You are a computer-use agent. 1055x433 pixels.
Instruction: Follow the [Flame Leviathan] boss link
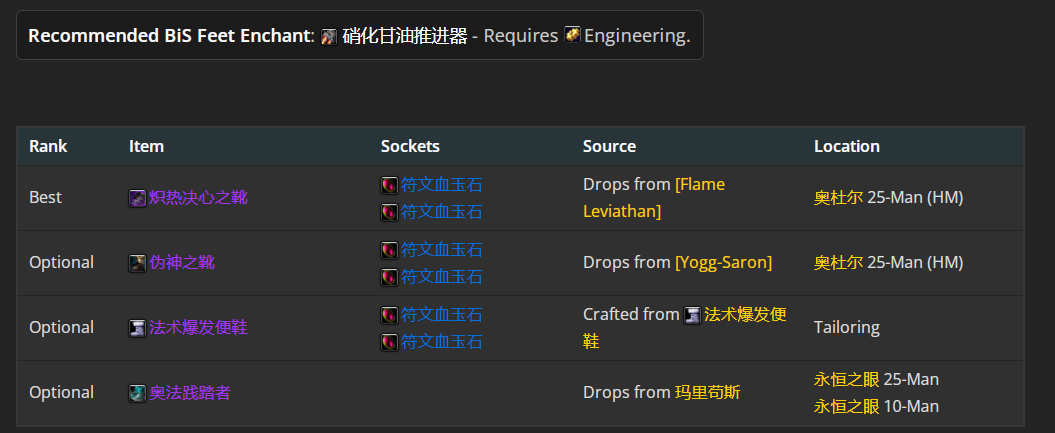[x=654, y=198]
